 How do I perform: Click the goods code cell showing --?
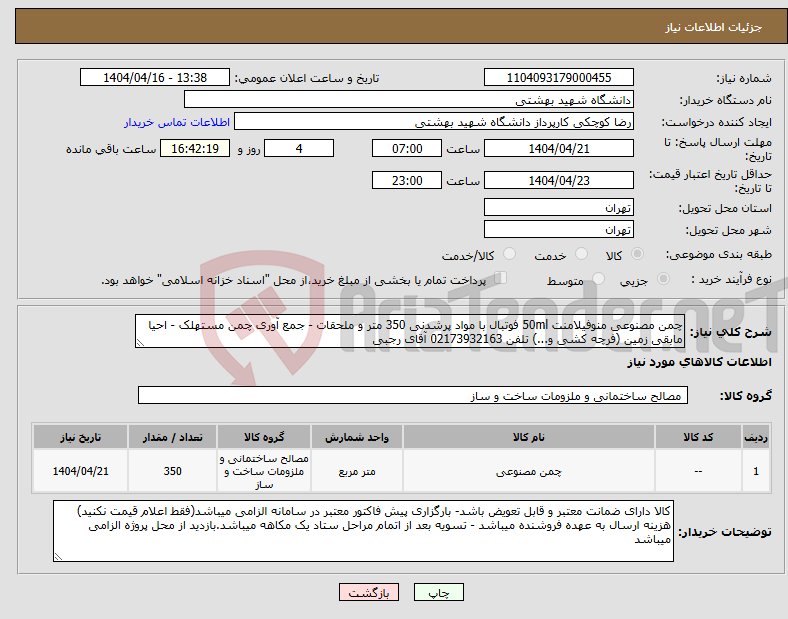[x=698, y=471]
